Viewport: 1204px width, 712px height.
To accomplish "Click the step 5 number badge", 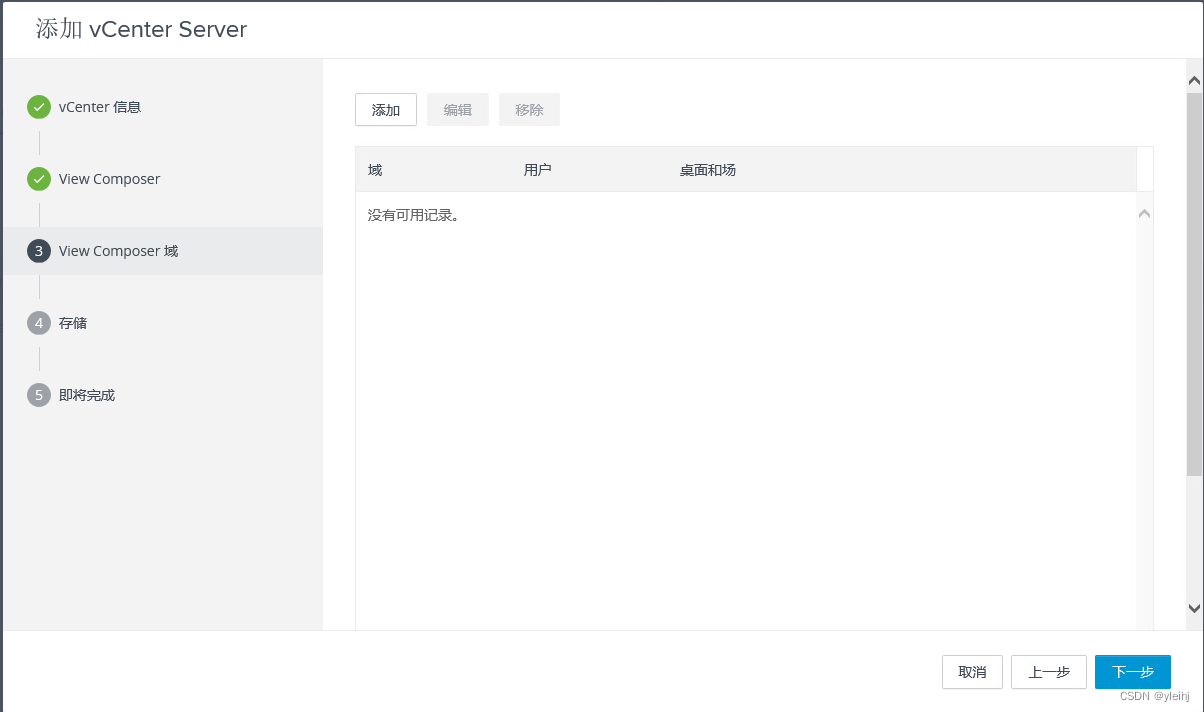I will click(39, 395).
